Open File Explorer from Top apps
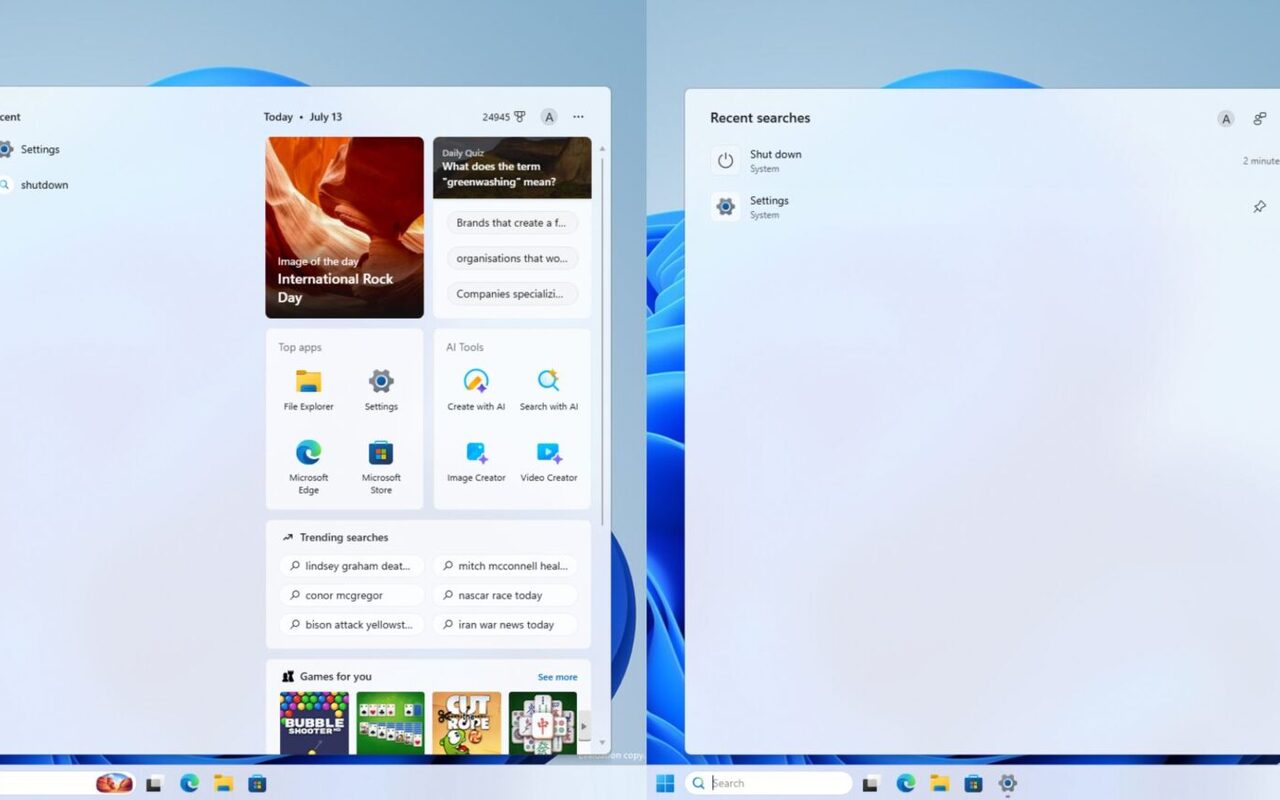The width and height of the screenshot is (1280, 800). click(x=308, y=390)
